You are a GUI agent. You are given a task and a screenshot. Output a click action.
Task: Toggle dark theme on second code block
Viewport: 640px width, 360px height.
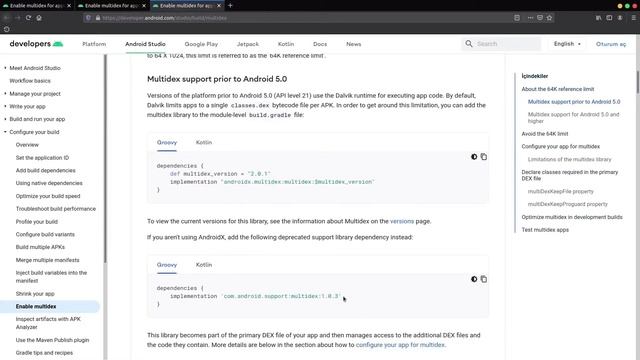(474, 279)
